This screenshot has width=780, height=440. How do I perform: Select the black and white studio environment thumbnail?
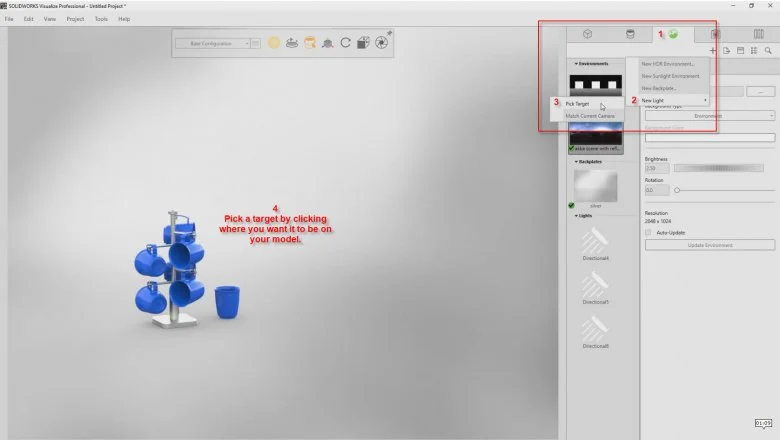pos(595,85)
